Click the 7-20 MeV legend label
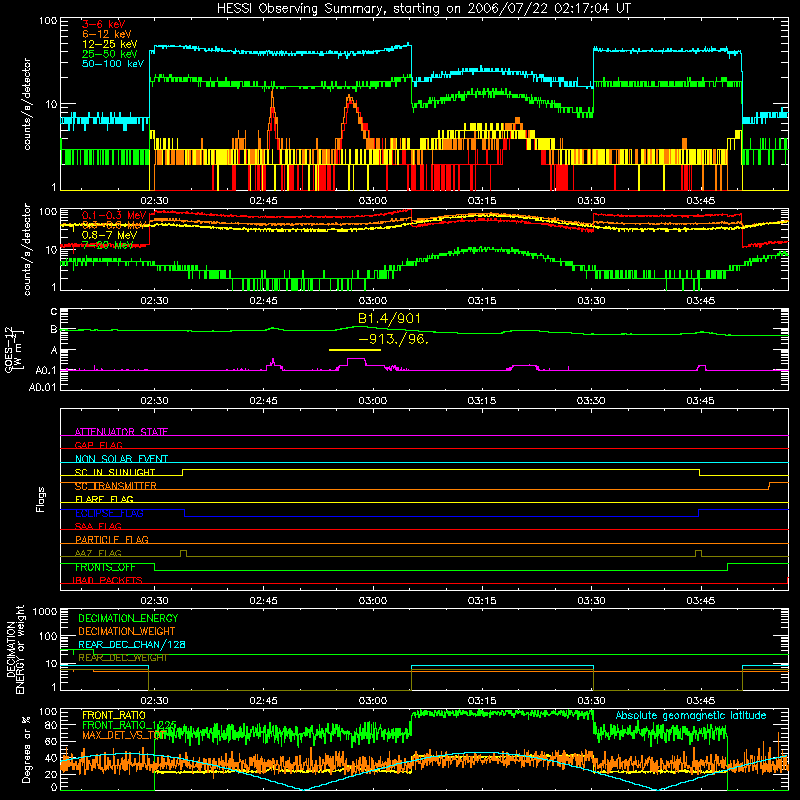 click(107, 245)
